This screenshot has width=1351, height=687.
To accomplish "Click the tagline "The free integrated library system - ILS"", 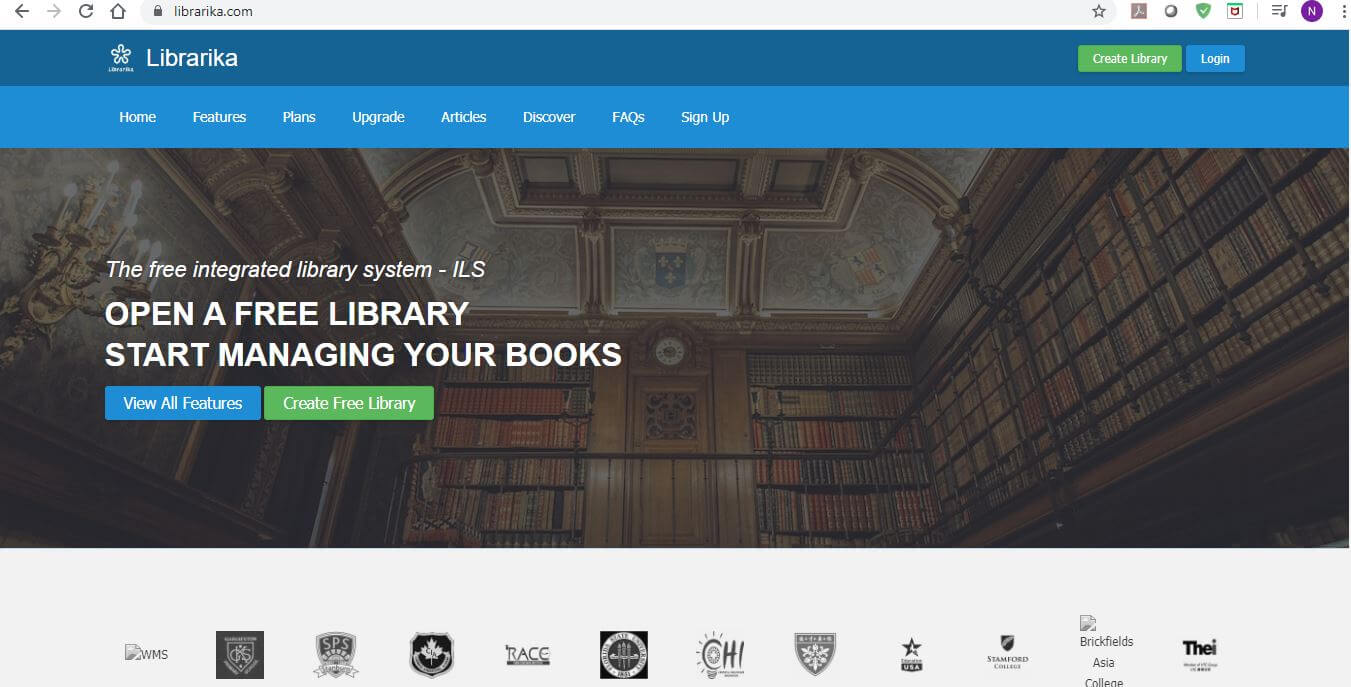I will tap(295, 269).
